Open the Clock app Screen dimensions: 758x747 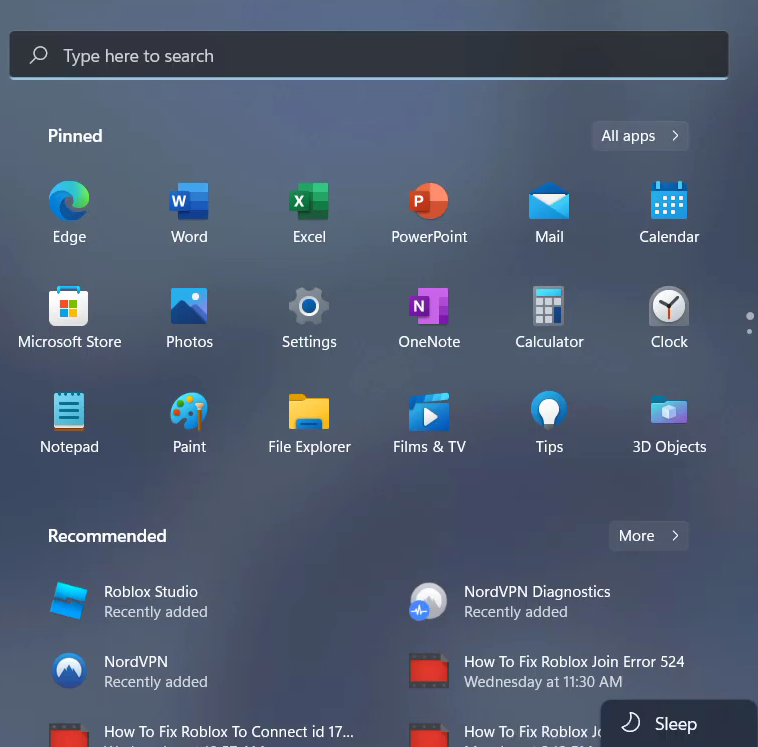(669, 317)
